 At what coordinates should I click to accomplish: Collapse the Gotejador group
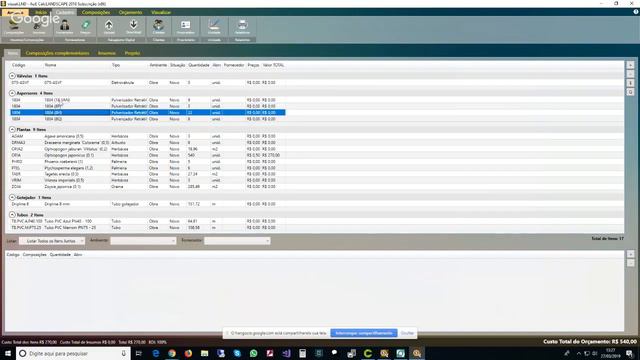click(12, 197)
